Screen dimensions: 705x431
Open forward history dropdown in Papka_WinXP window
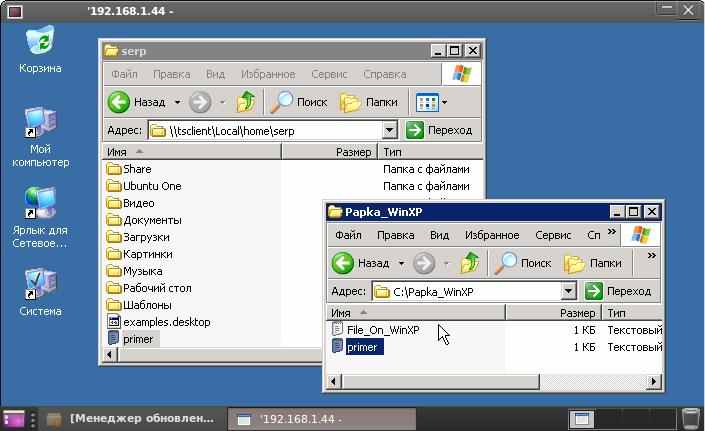coord(446,263)
